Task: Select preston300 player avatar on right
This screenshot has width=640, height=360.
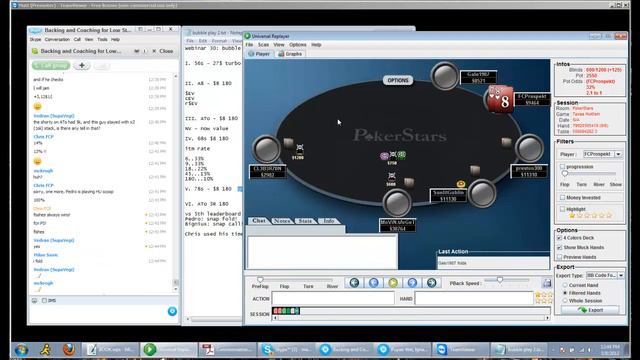Action: [x=529, y=148]
